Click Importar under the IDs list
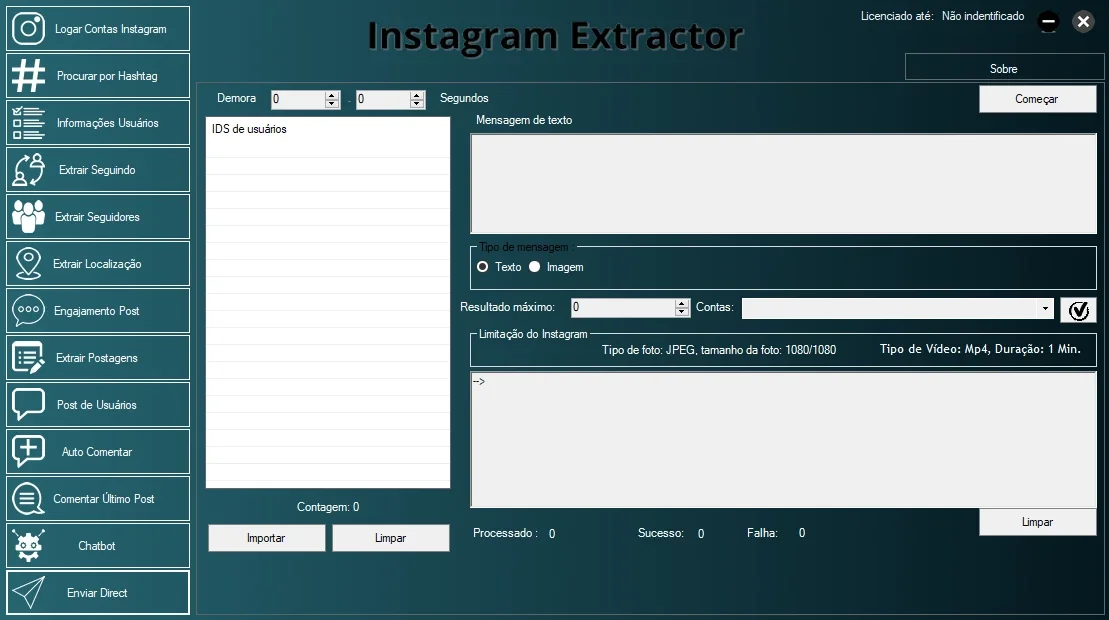The image size is (1109, 620). click(267, 538)
